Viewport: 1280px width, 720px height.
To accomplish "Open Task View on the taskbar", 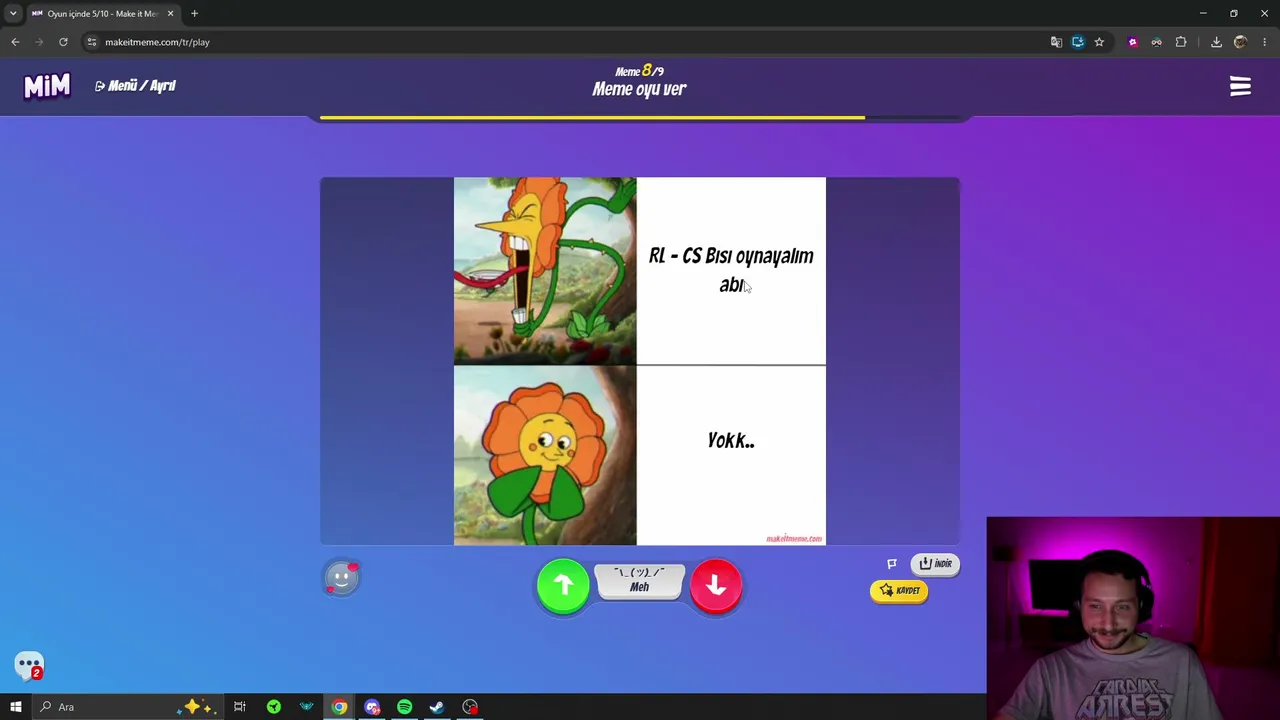I will coord(240,707).
